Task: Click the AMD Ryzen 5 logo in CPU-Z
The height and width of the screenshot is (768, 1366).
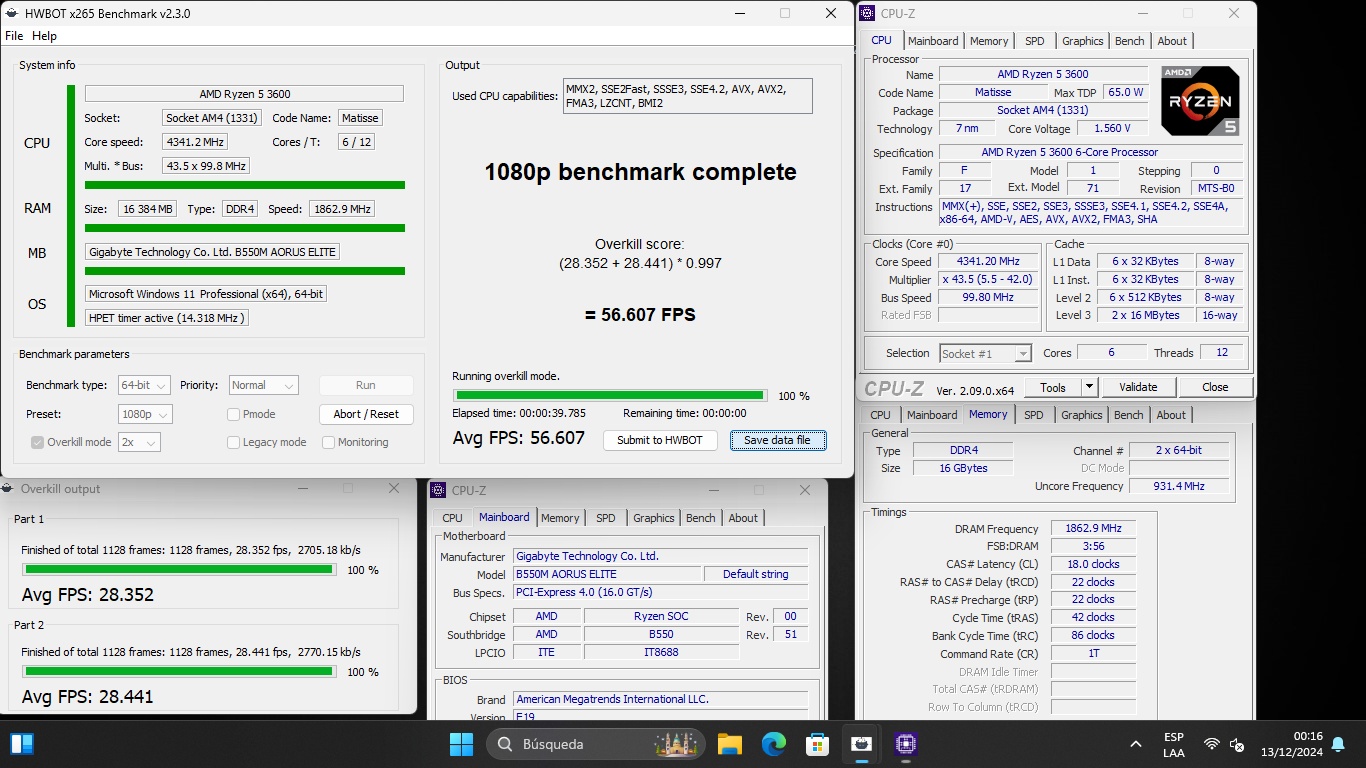Action: [1200, 101]
